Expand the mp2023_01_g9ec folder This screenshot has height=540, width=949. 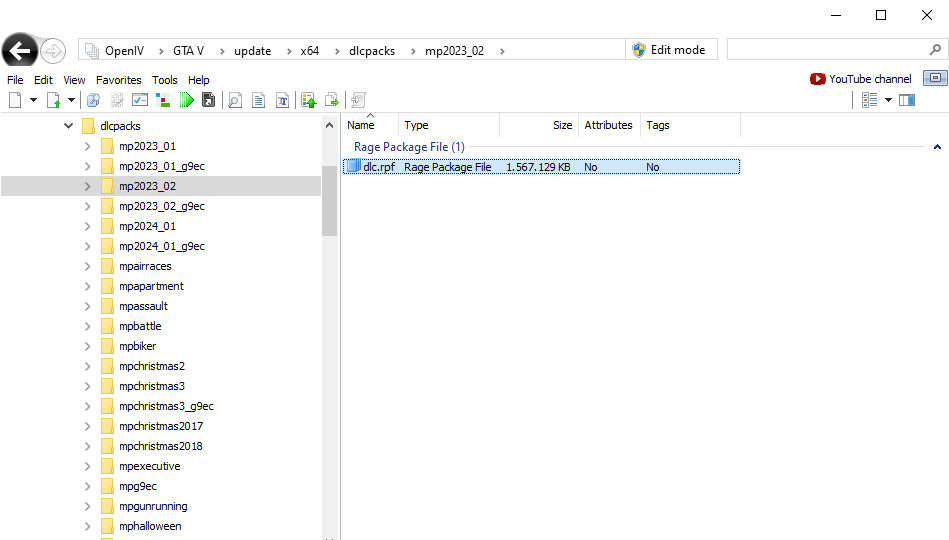tap(88, 166)
